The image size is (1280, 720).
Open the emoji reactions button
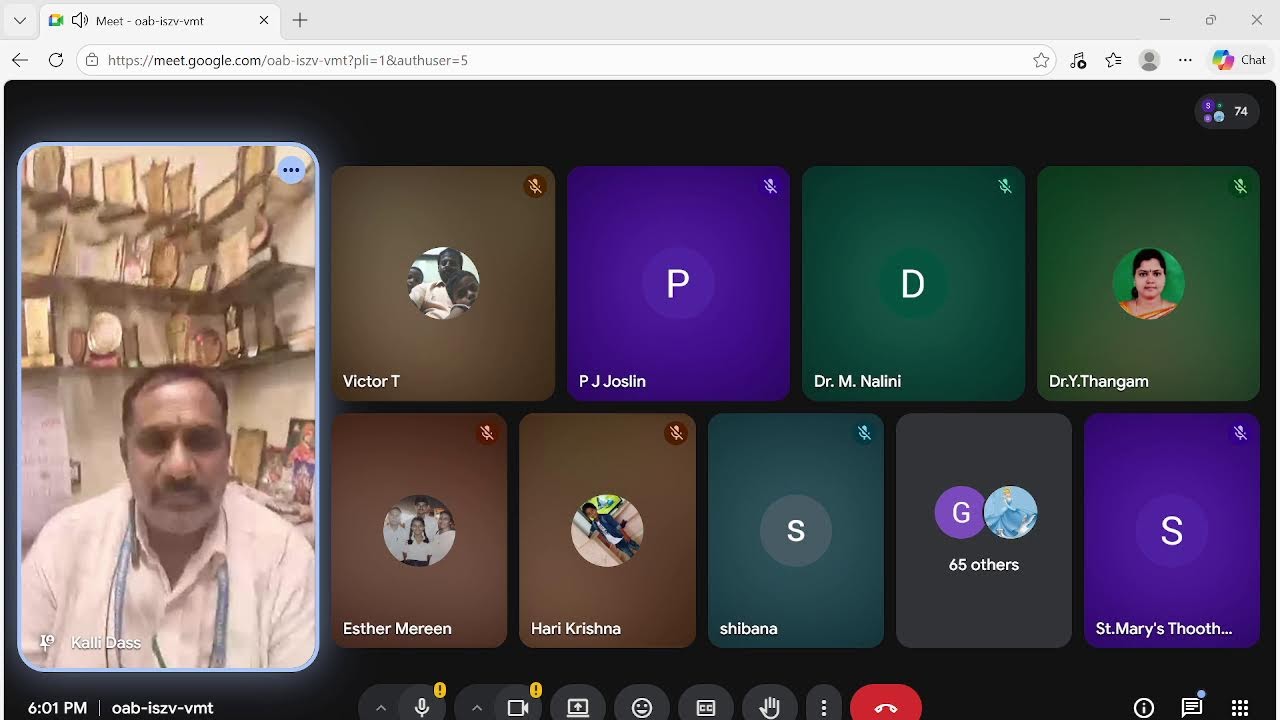(642, 707)
